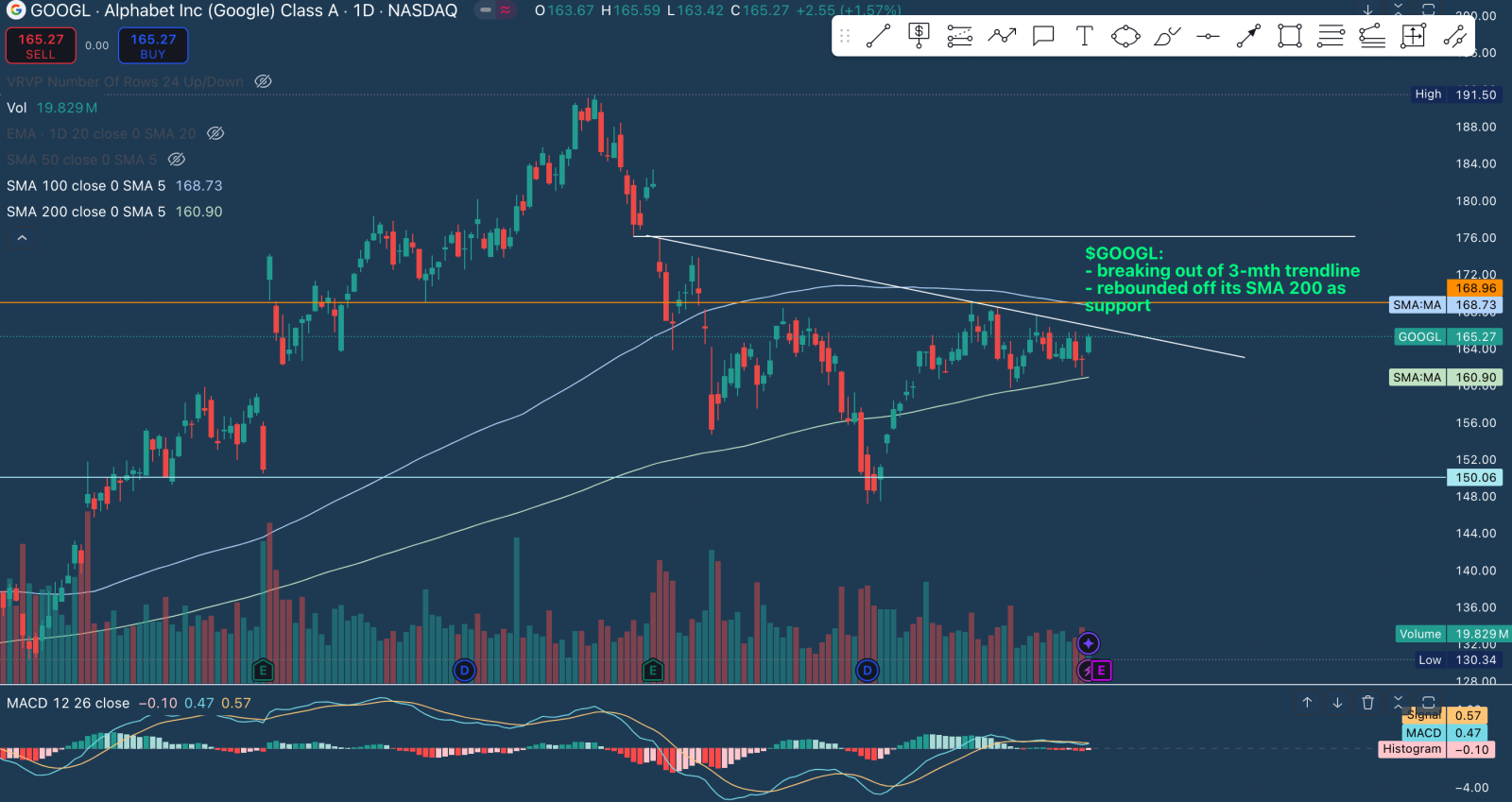This screenshot has height=802, width=1512.
Task: Select the parallel channel drawing tool
Action: pyautogui.click(x=960, y=37)
